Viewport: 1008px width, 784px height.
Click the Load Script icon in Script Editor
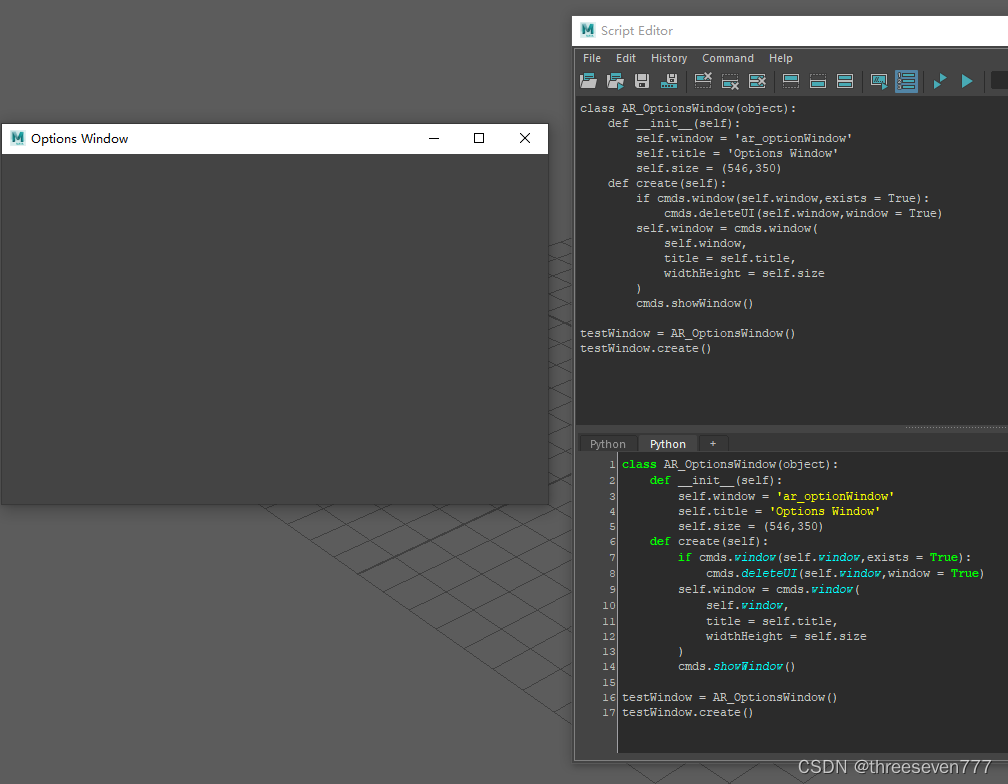588,81
